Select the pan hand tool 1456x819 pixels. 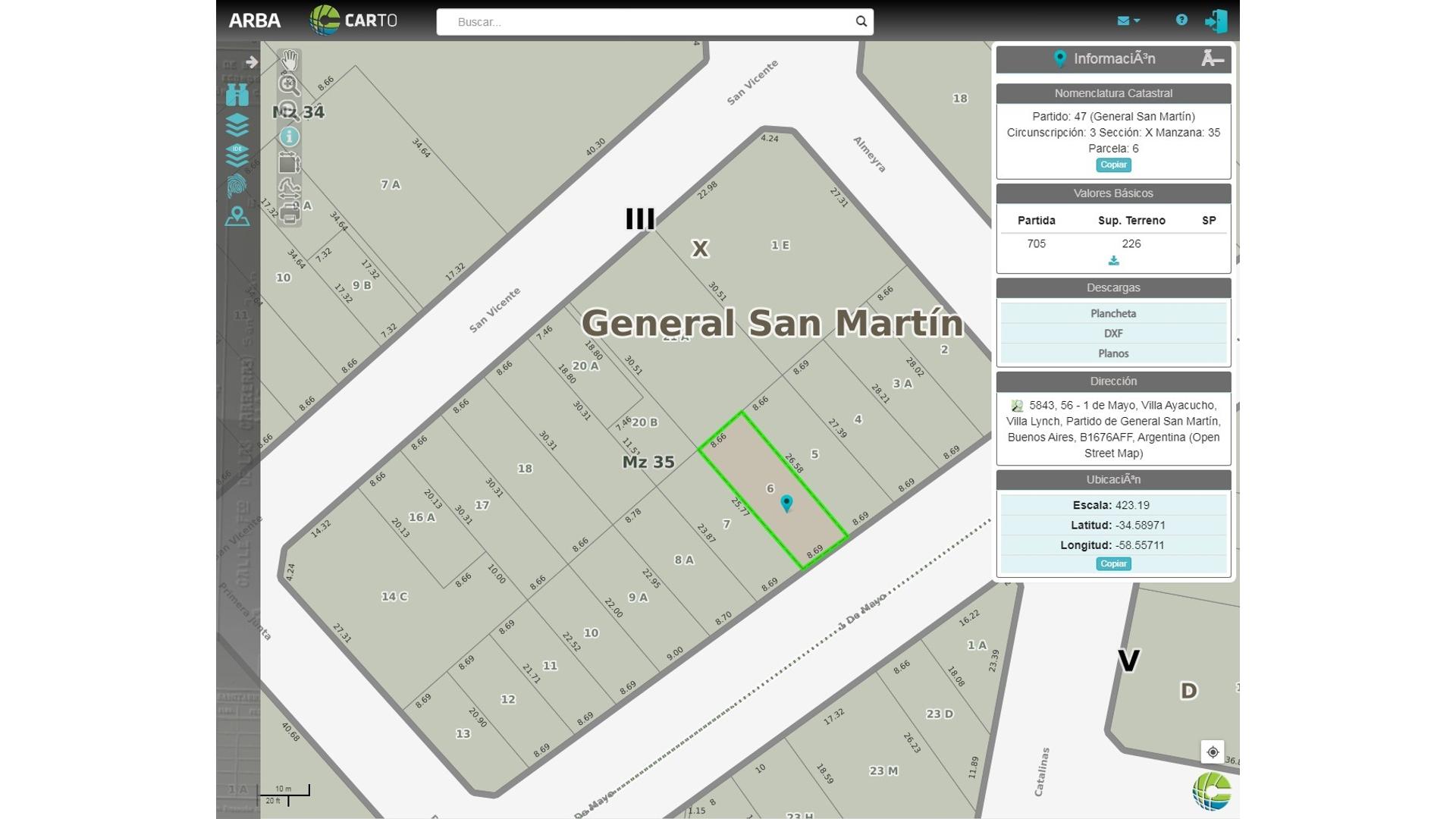[x=290, y=61]
